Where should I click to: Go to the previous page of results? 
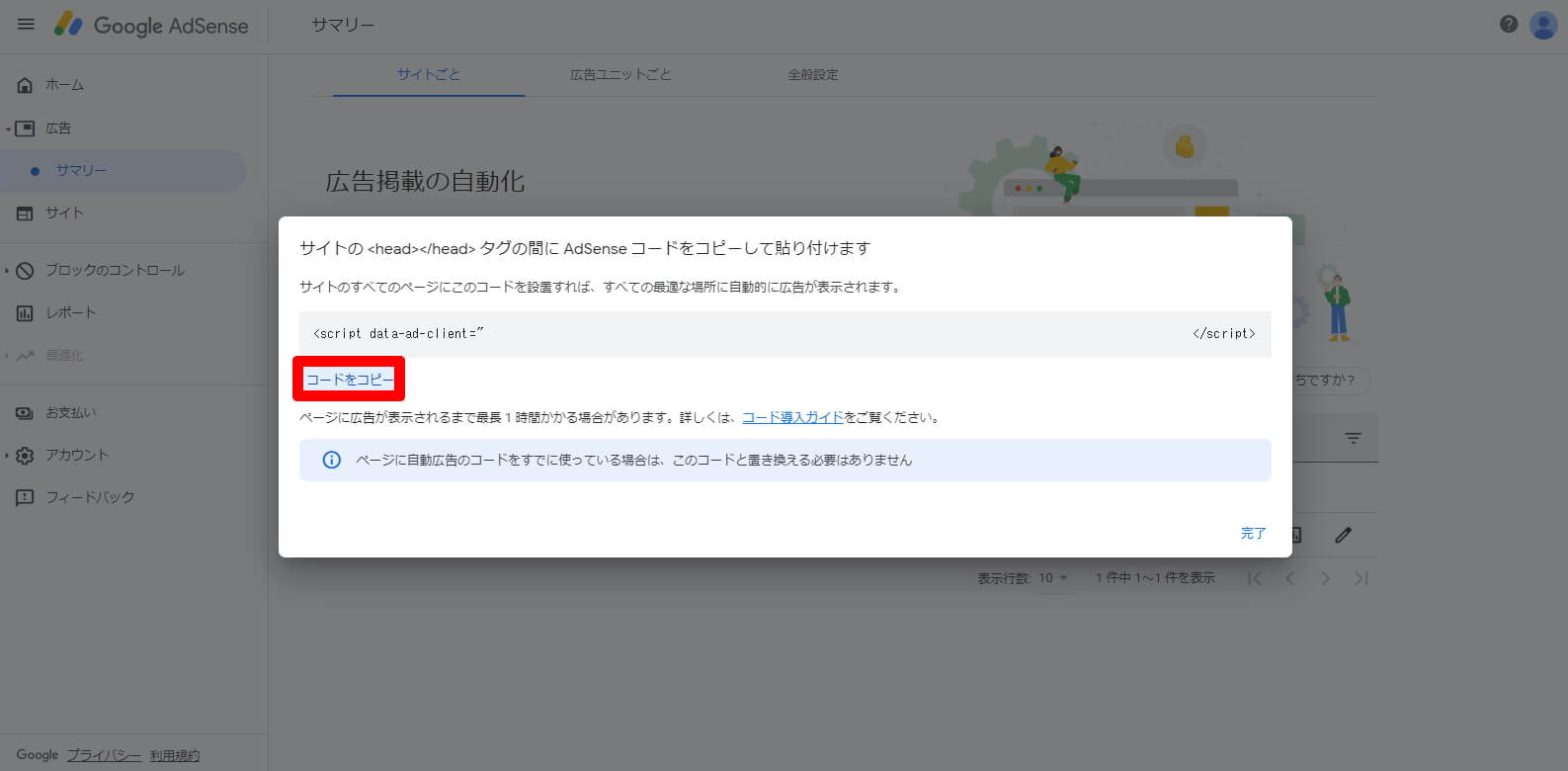[x=1289, y=578]
